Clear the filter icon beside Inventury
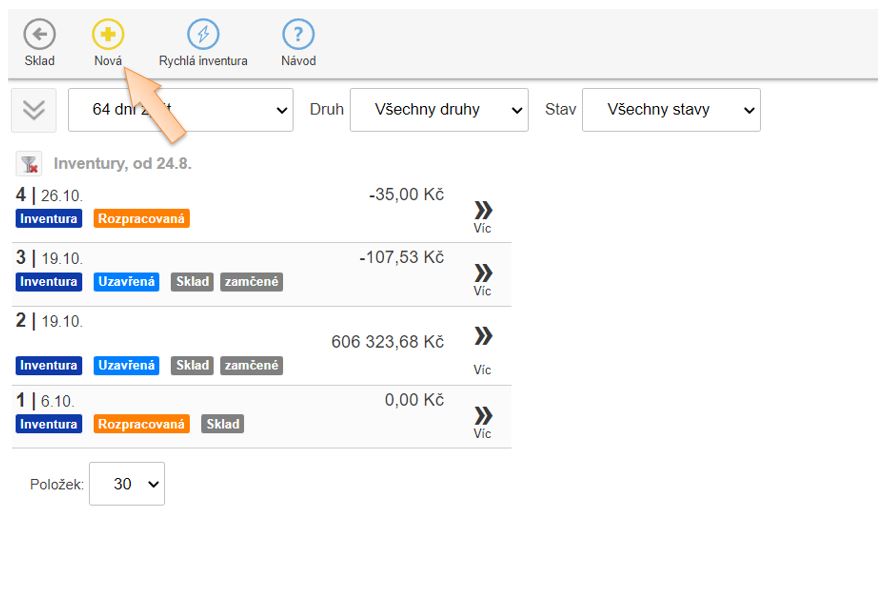Viewport: 885px width, 606px height. (30, 164)
